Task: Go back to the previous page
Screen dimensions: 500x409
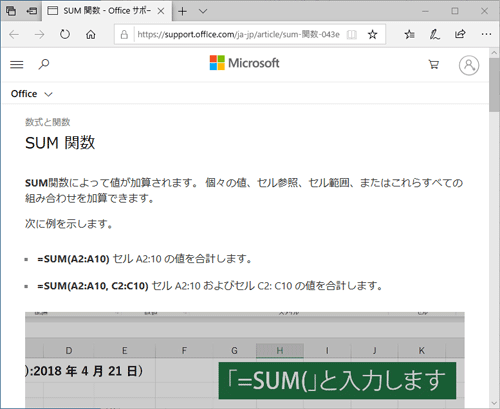Action: pos(14,34)
